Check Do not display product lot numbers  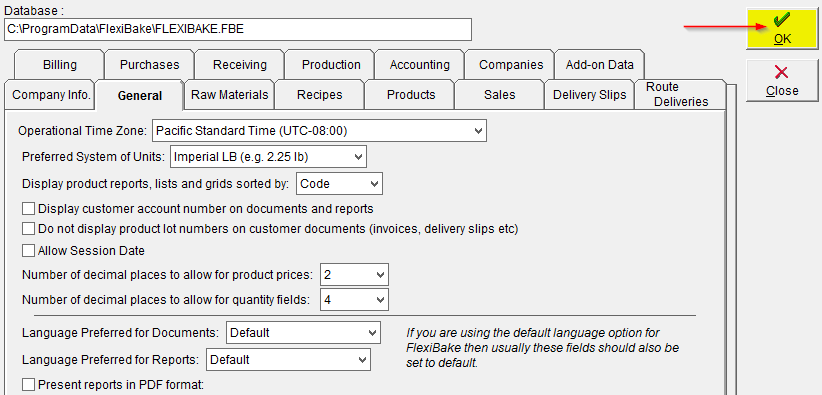[28, 229]
